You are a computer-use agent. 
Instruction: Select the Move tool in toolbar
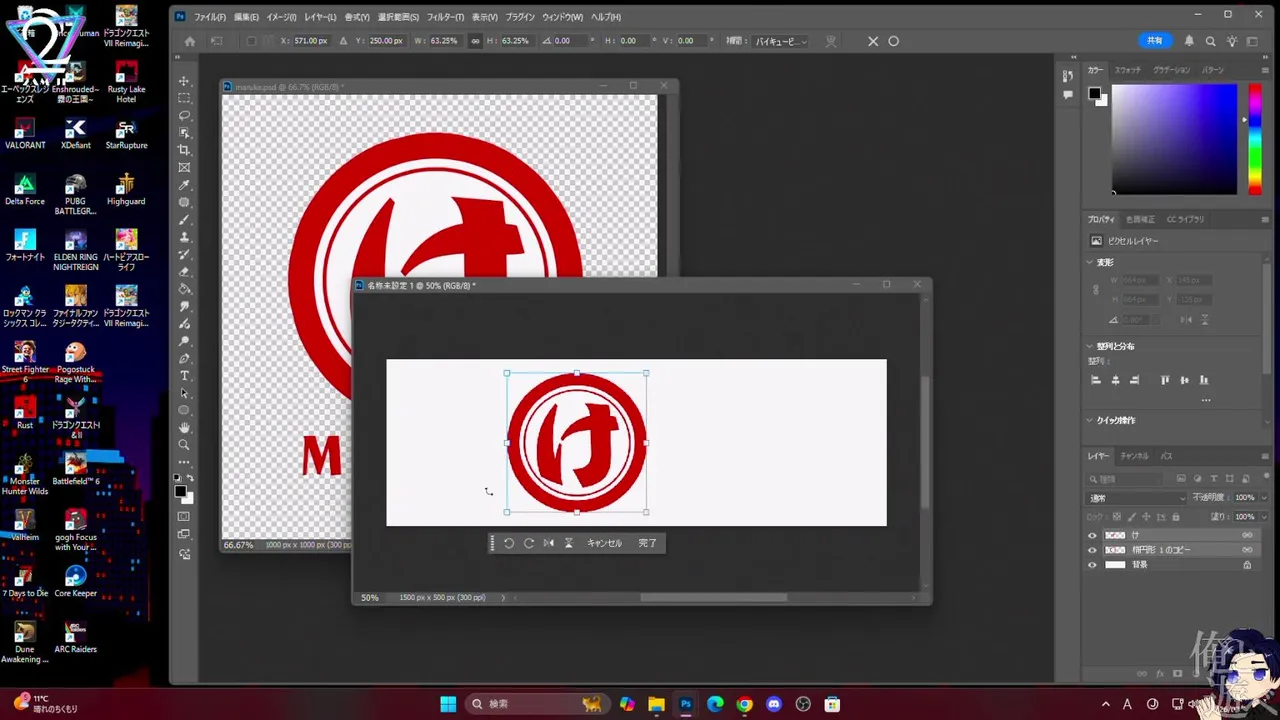184,81
